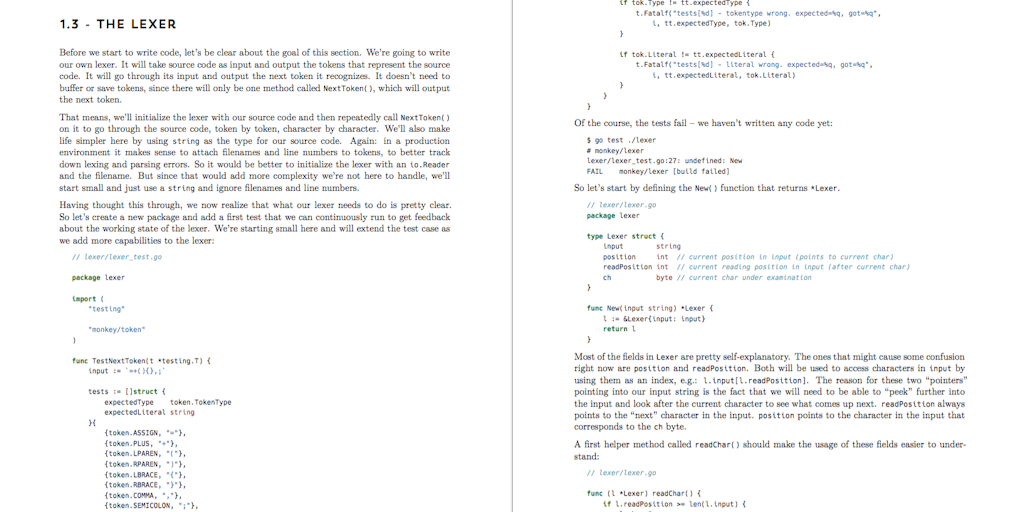Click the "i, tt.expectedLiteral, tok.Literal)" line
The height and width of the screenshot is (512, 1024).
724,76
